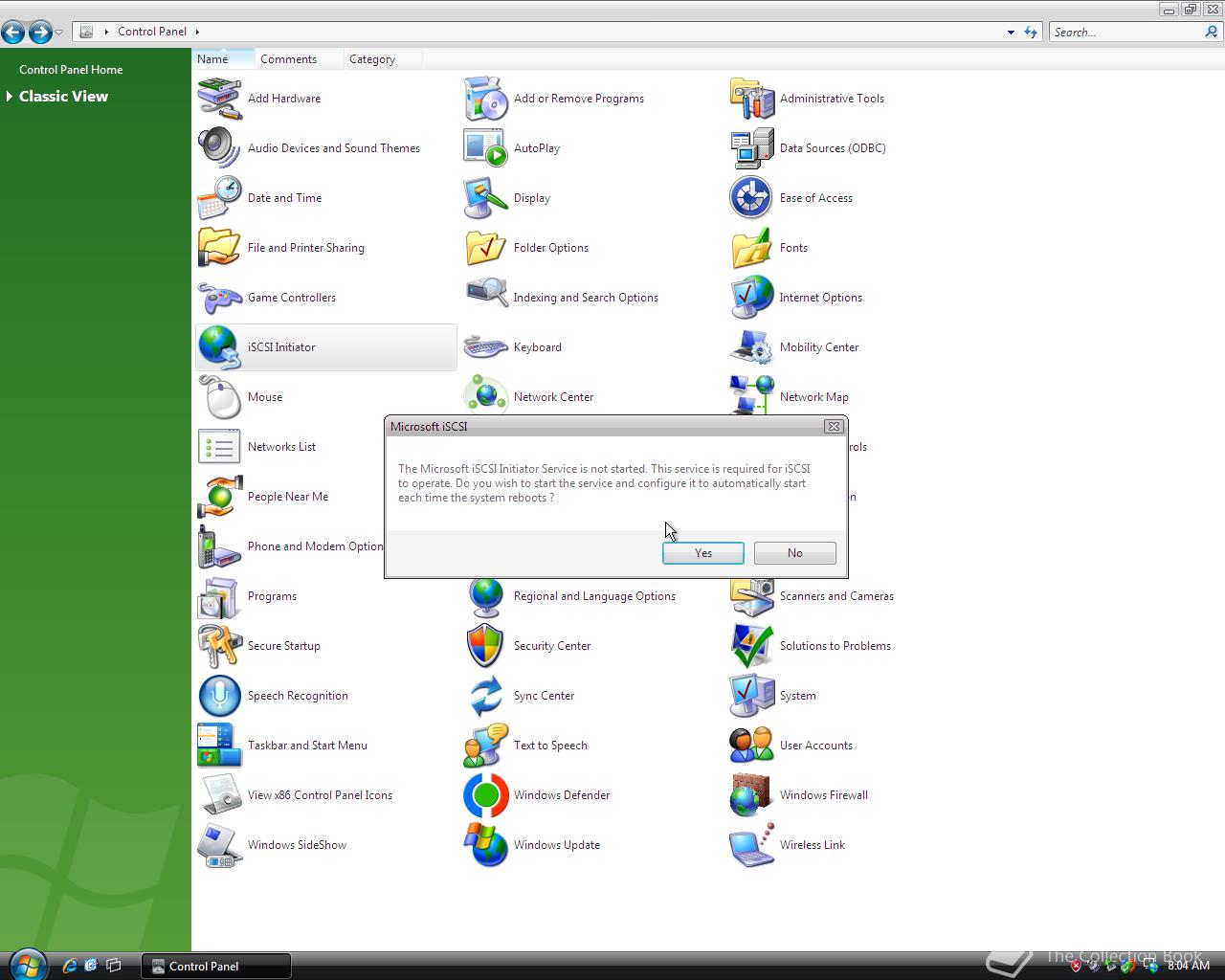
Task: Open the Date and Time icon
Action: tap(220, 198)
